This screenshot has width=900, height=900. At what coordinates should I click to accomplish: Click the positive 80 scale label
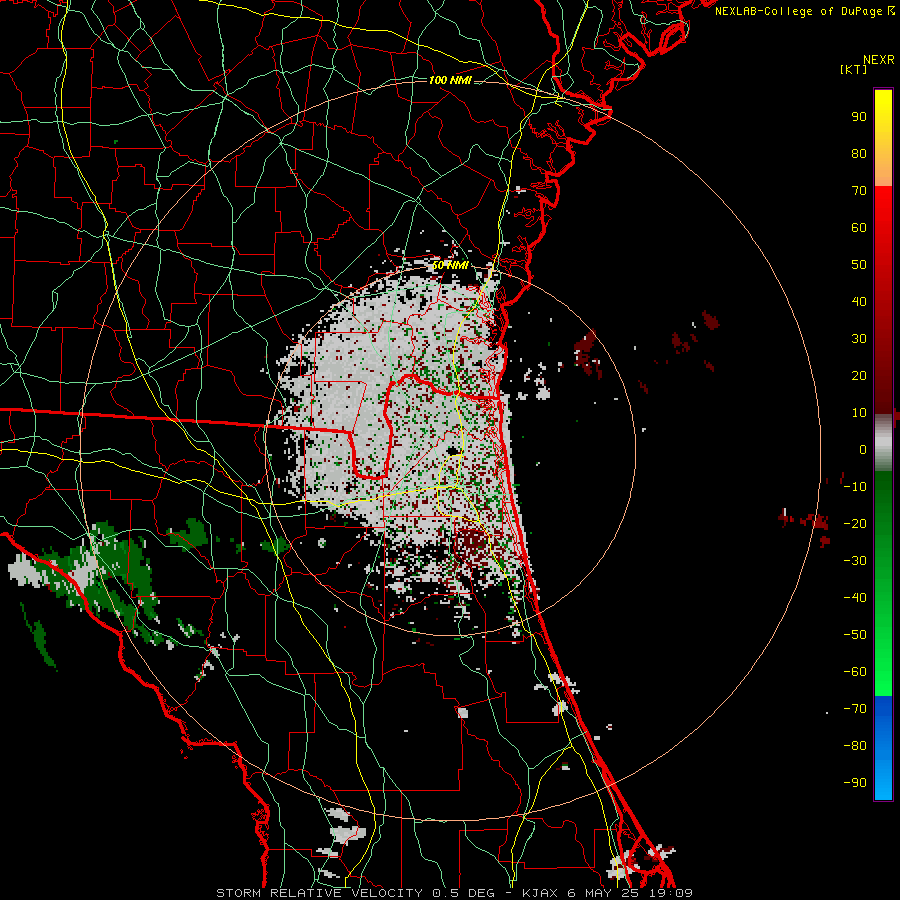tap(859, 153)
